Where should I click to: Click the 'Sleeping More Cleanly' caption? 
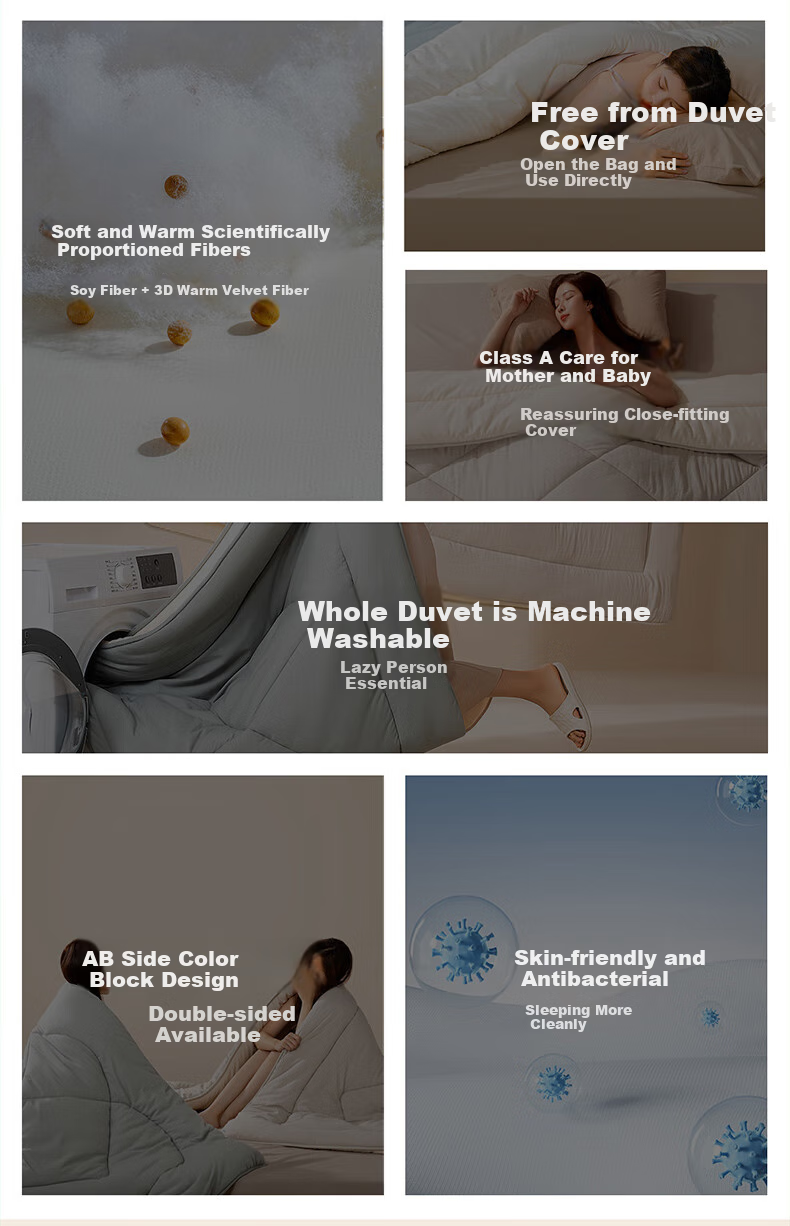tap(578, 1017)
